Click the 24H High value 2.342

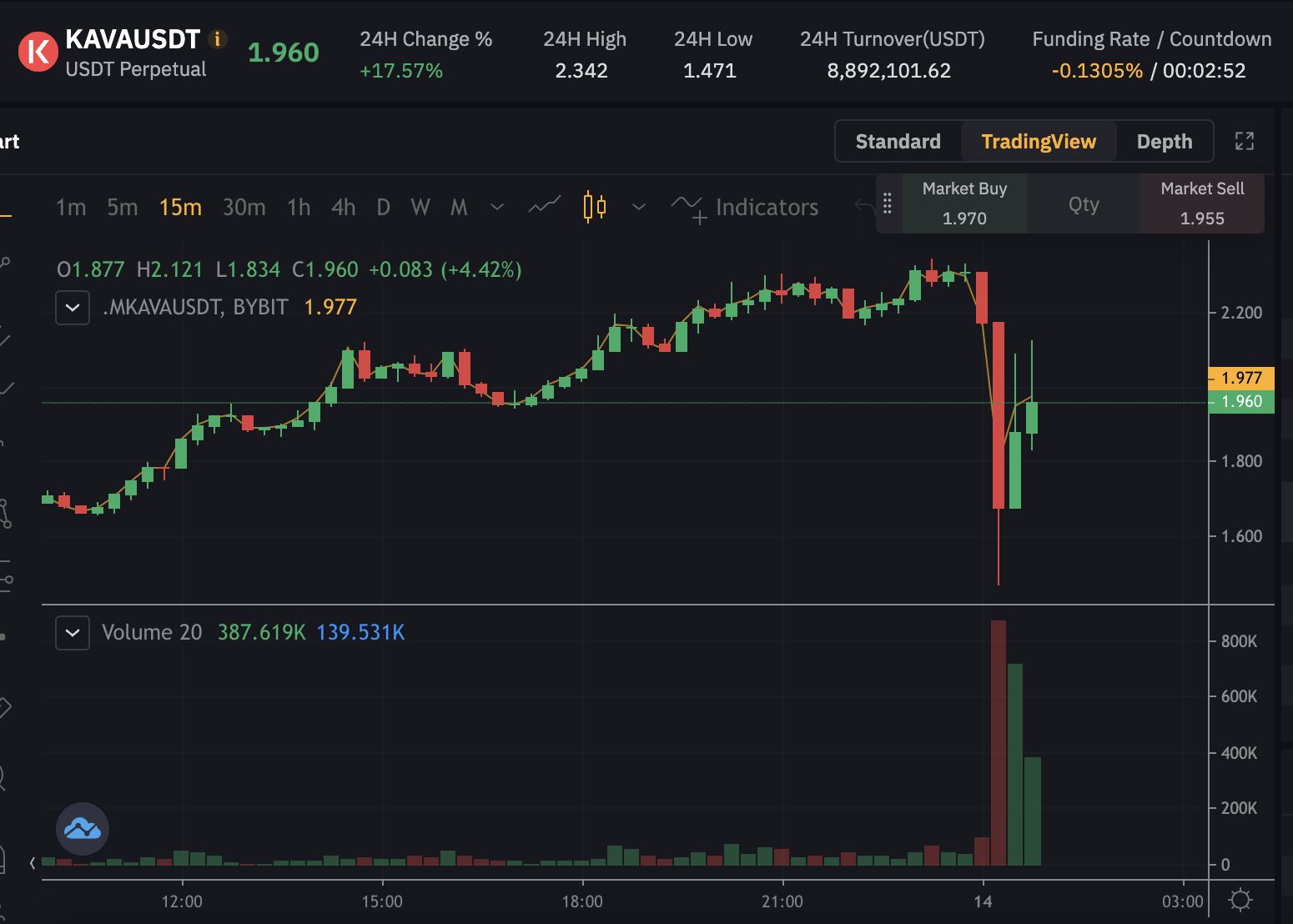pos(581,70)
